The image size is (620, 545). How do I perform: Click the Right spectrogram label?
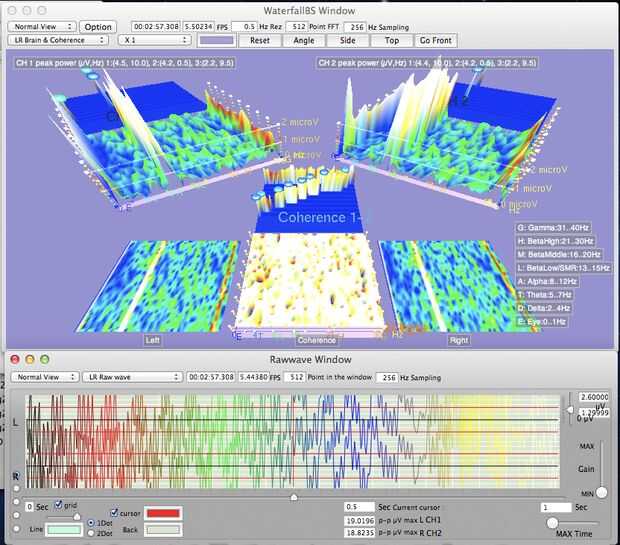(x=458, y=340)
